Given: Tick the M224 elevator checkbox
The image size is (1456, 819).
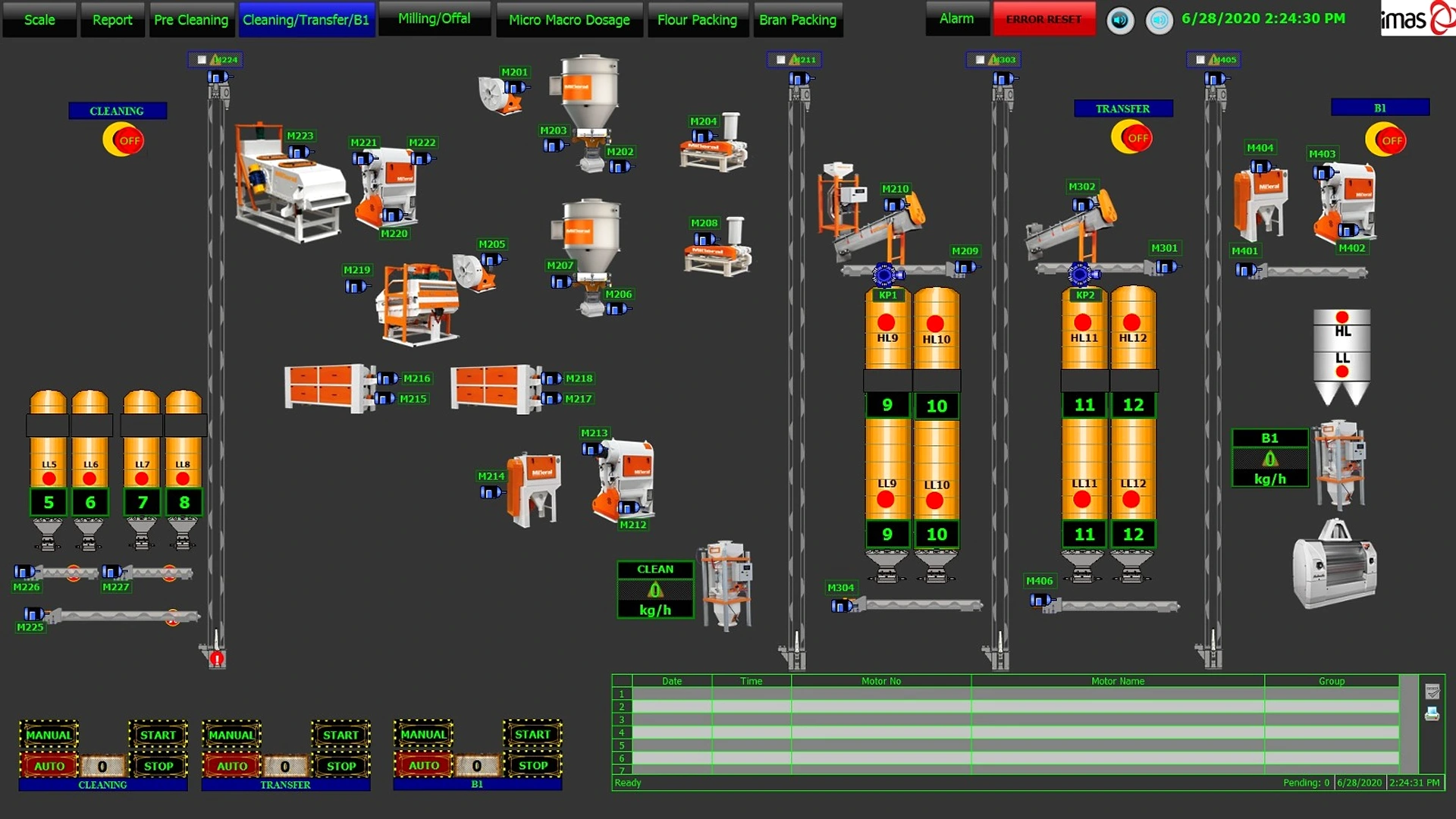Looking at the screenshot, I should 202,59.
